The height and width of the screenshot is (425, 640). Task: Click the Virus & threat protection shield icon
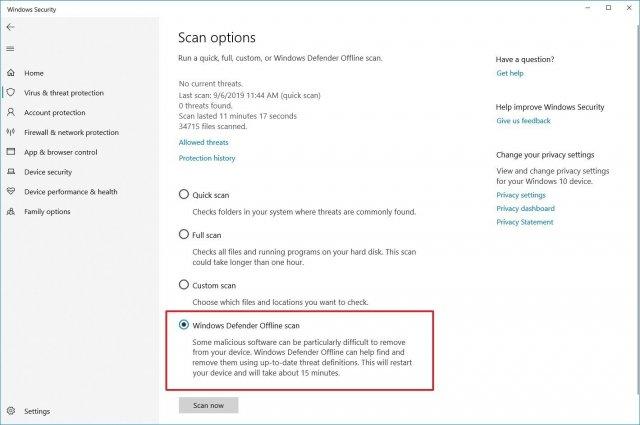pyautogui.click(x=11, y=92)
